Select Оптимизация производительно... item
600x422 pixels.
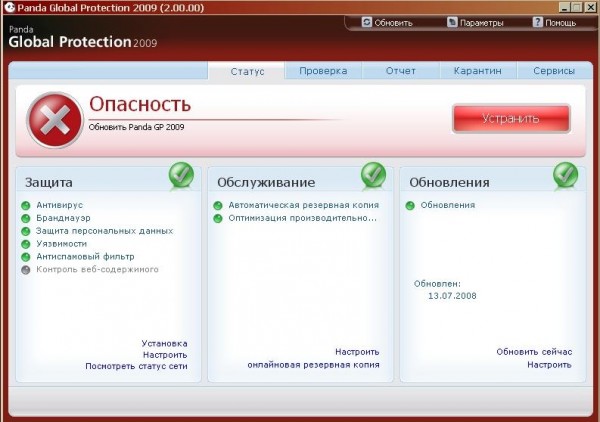pyautogui.click(x=302, y=218)
